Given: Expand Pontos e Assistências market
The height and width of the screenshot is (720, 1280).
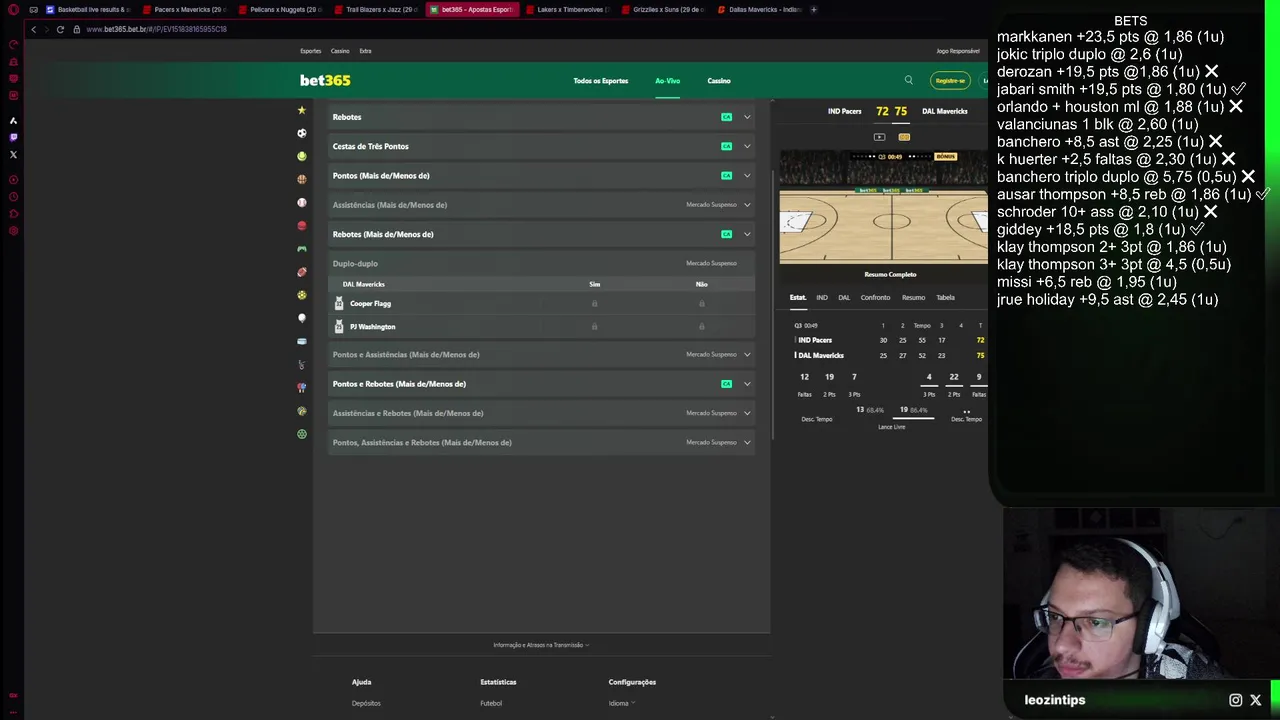Looking at the screenshot, I should pyautogui.click(x=542, y=354).
